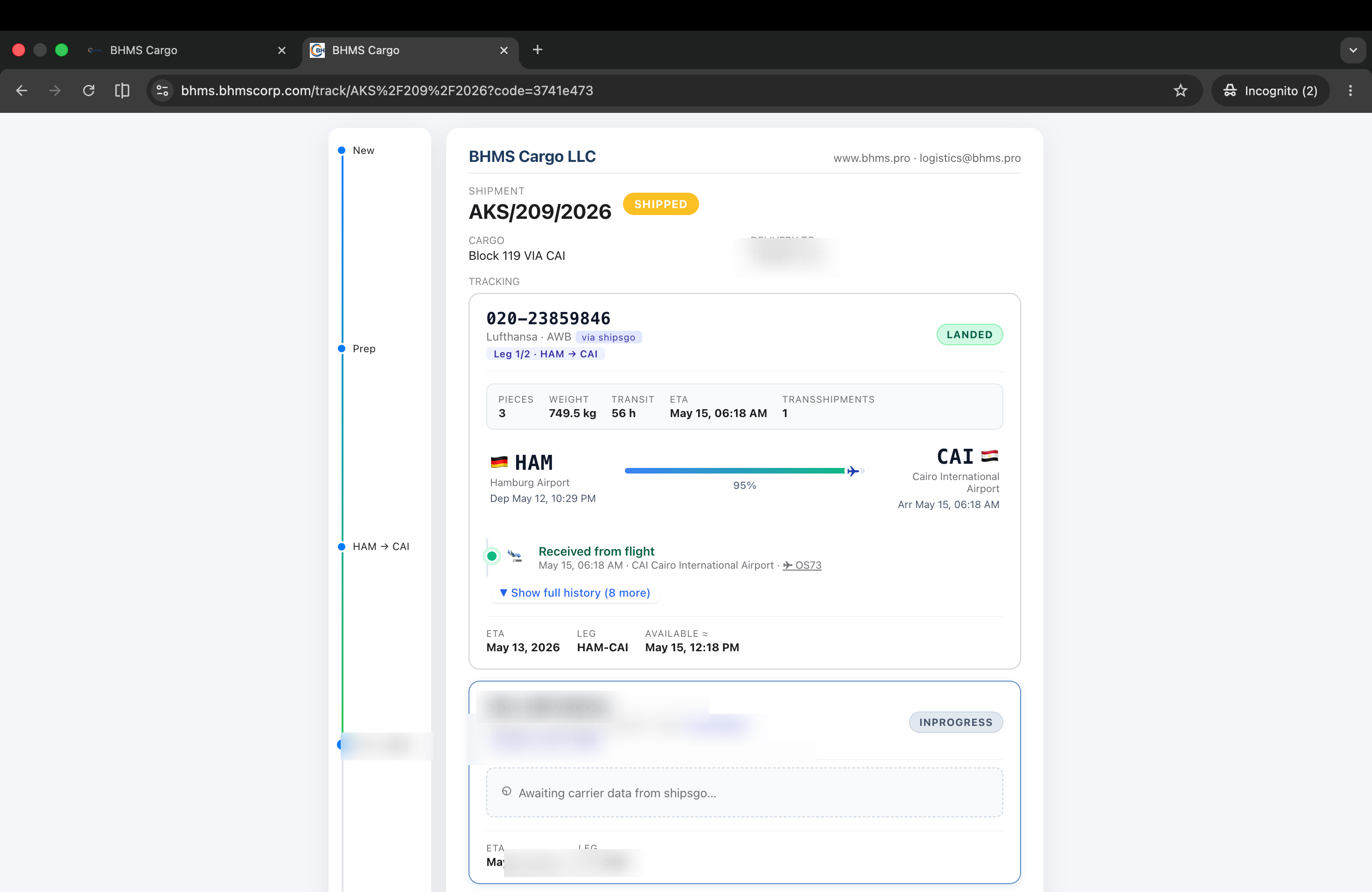Click the Egyptian flag next to CAI
Viewport: 1372px width, 892px height.
pyautogui.click(x=990, y=456)
